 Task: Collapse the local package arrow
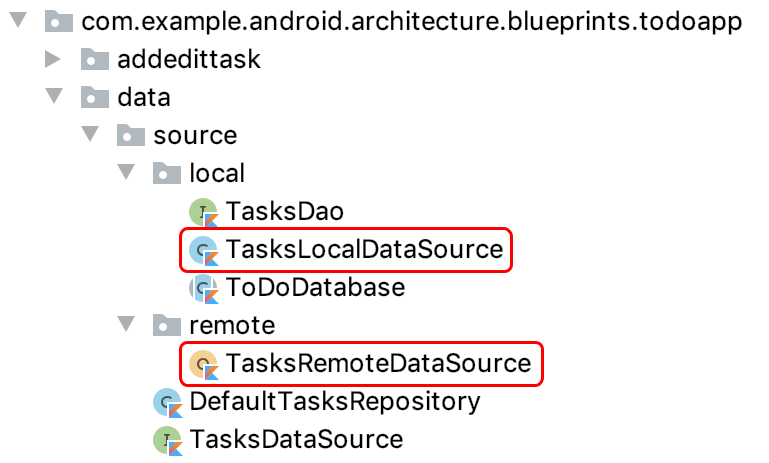(126, 173)
